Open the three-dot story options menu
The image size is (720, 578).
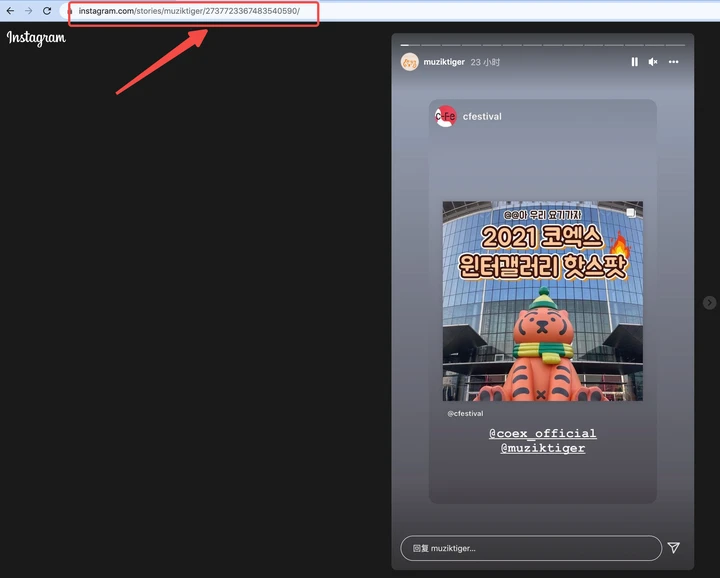click(x=674, y=62)
